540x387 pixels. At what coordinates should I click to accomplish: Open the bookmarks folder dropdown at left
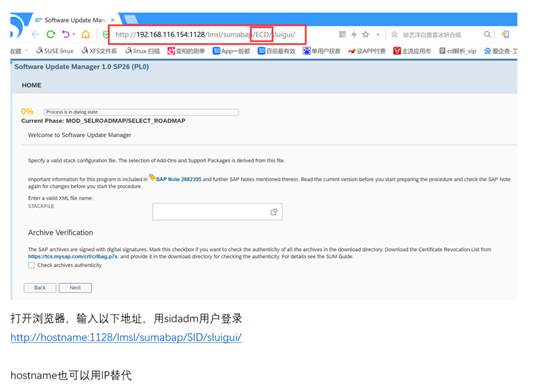[19, 51]
